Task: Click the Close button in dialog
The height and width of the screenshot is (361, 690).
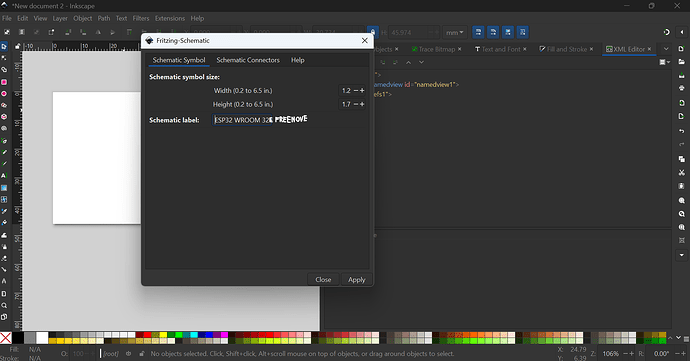Action: click(323, 280)
